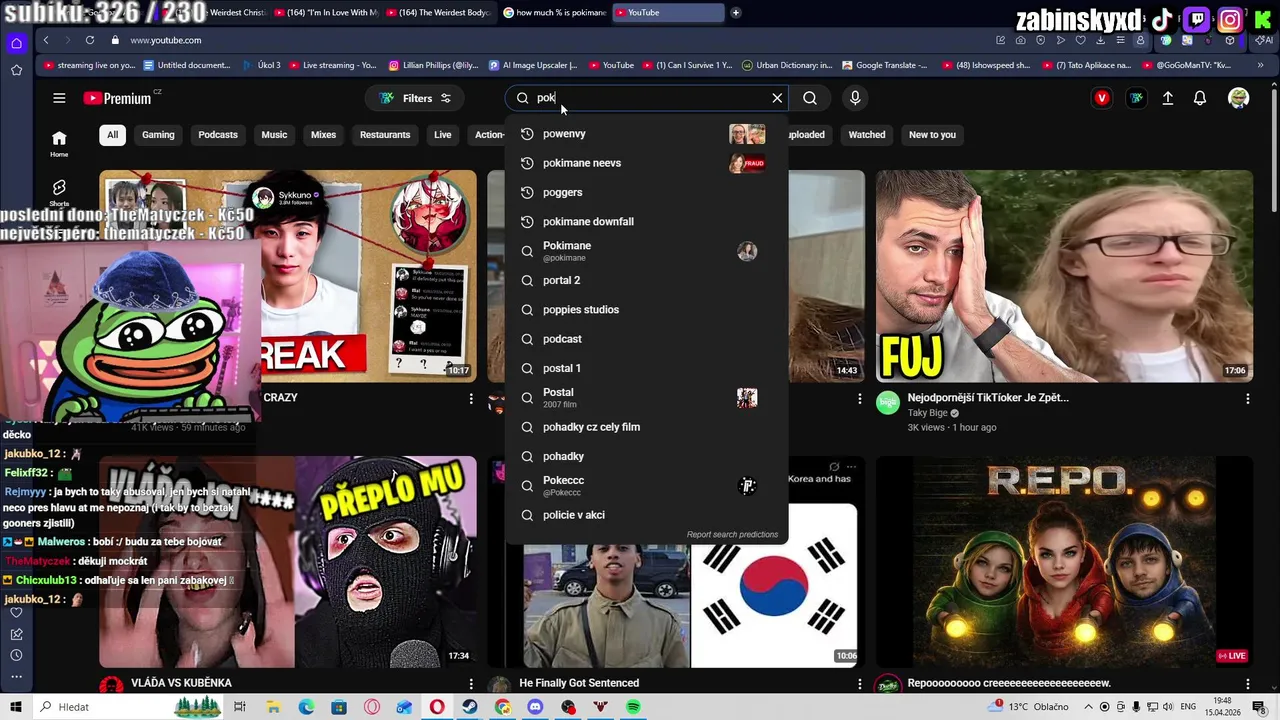Choose the 'Postal 2007 film' suggestion
The width and height of the screenshot is (1280, 720).
646,397
